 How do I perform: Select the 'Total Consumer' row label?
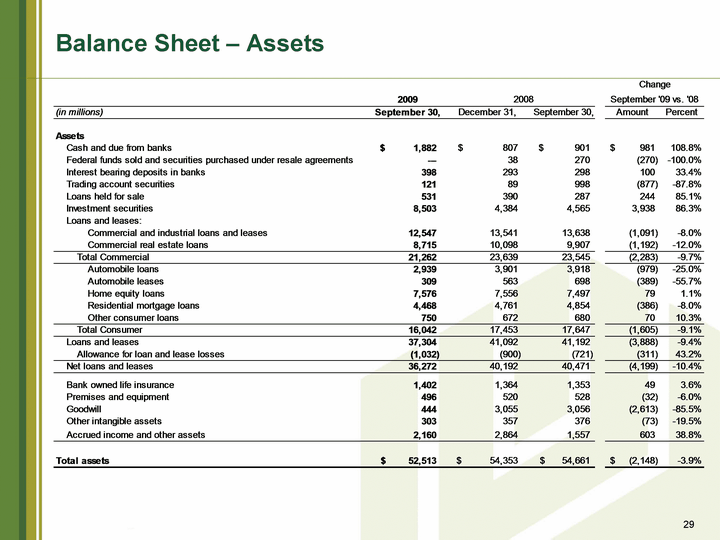(x=109, y=330)
